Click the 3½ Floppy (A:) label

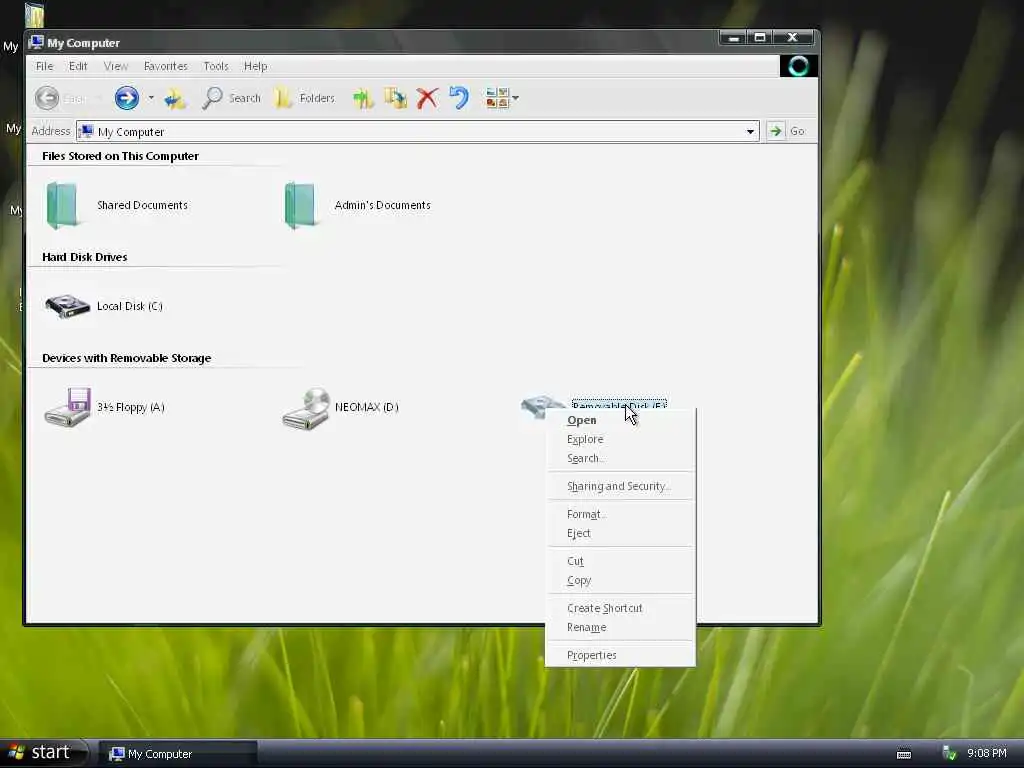pyautogui.click(x=131, y=407)
